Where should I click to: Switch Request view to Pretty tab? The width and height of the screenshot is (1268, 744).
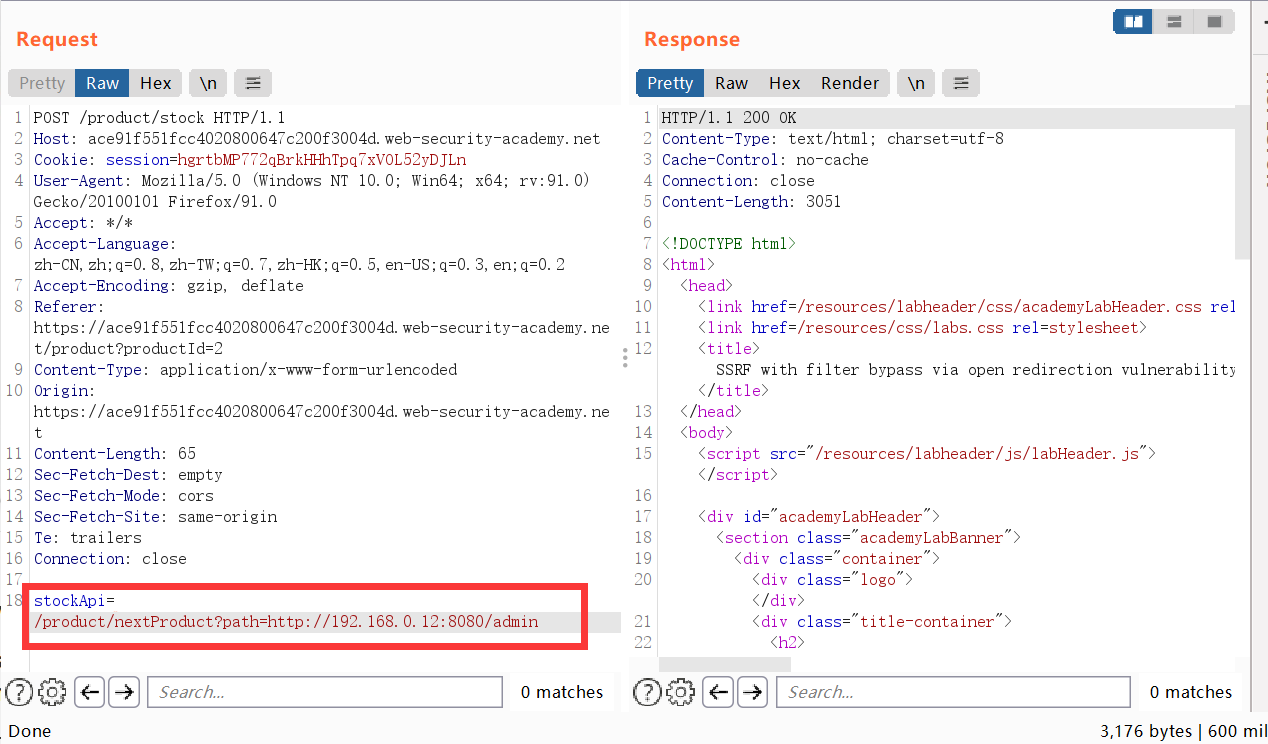click(42, 83)
